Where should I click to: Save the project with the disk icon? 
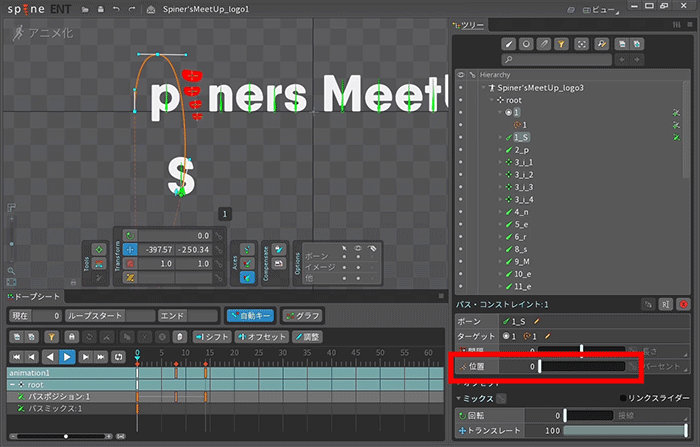tap(101, 9)
